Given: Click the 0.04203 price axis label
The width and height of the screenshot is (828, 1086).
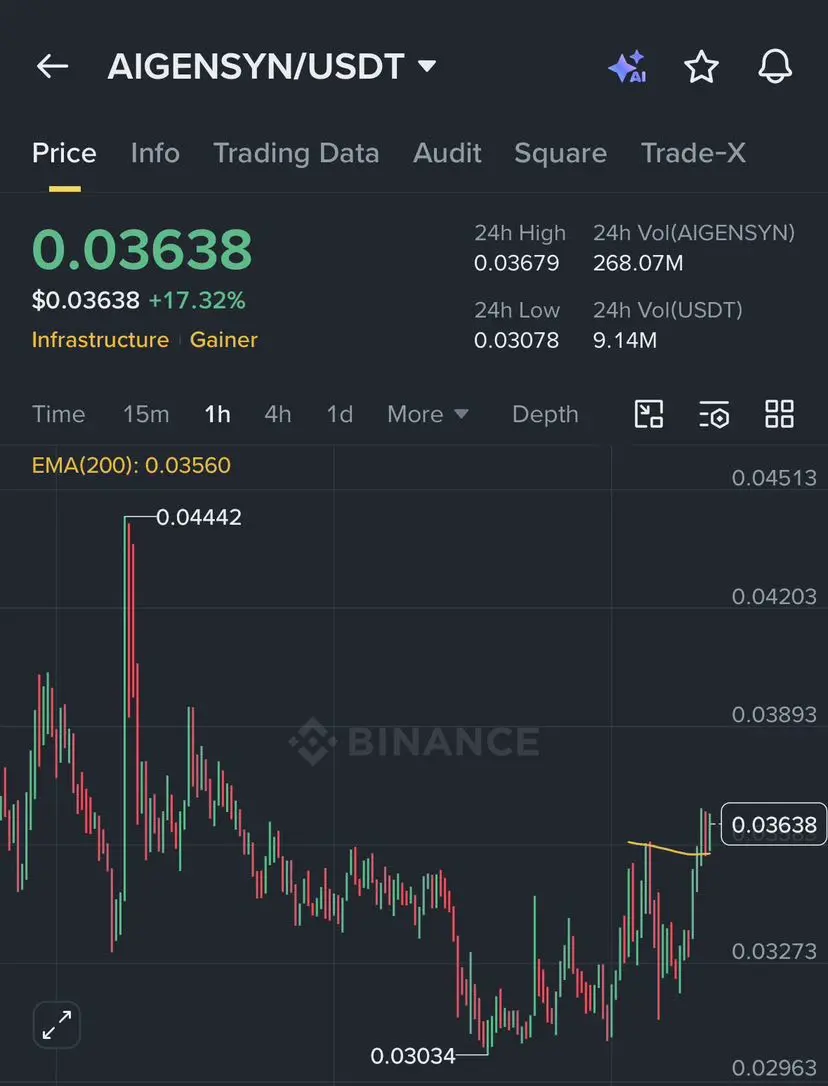Looking at the screenshot, I should 774,596.
